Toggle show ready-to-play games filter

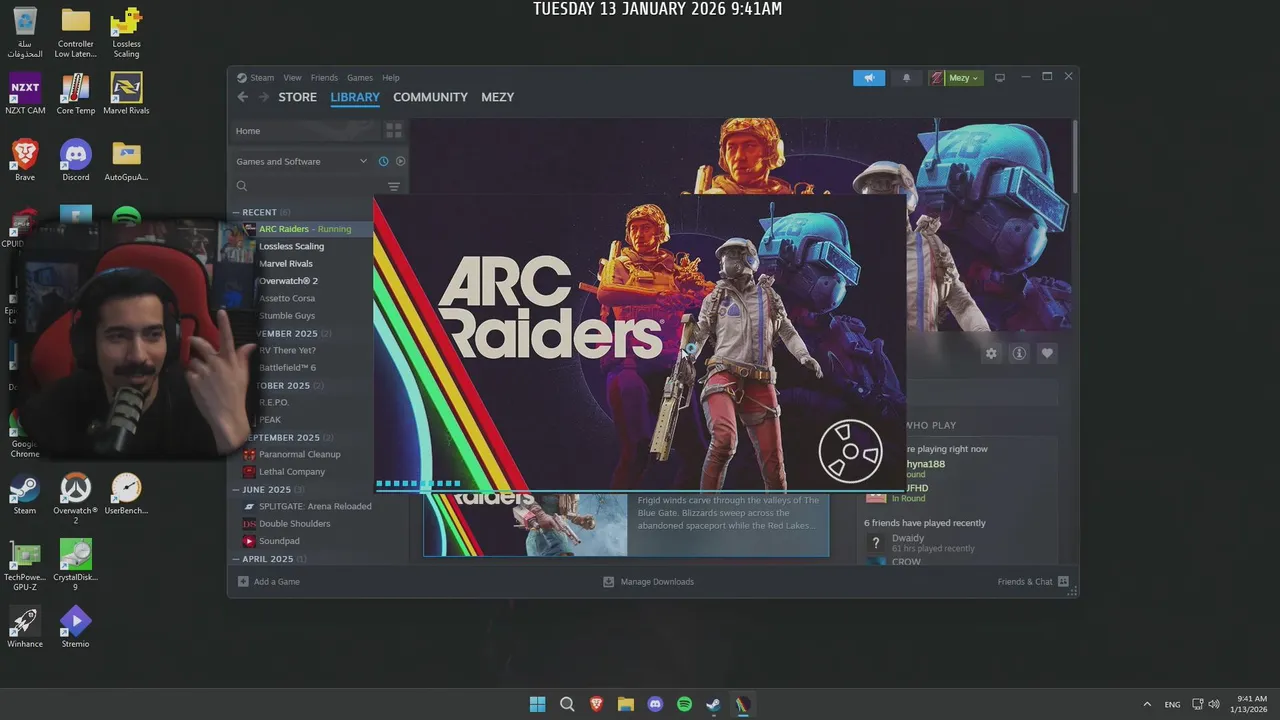pos(401,161)
